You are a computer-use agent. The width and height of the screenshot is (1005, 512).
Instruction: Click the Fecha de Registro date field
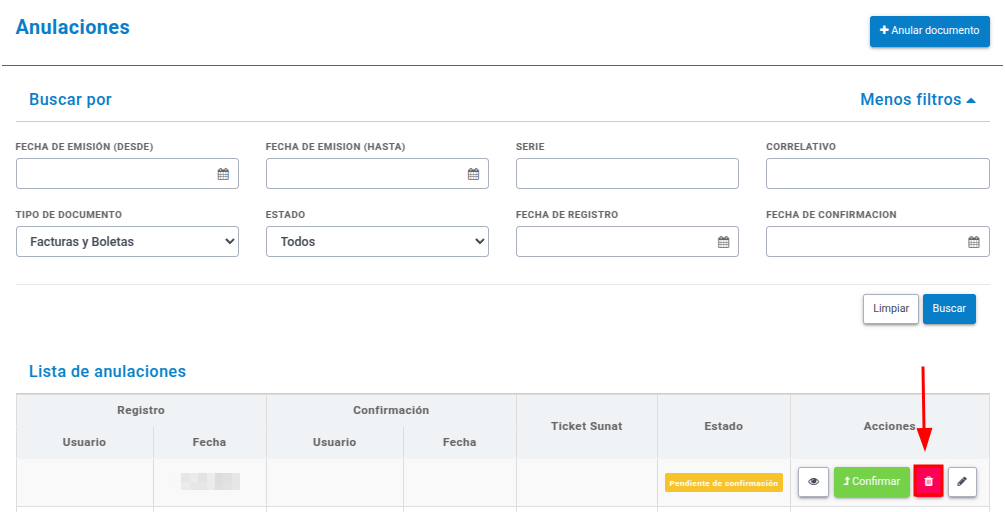(x=627, y=242)
